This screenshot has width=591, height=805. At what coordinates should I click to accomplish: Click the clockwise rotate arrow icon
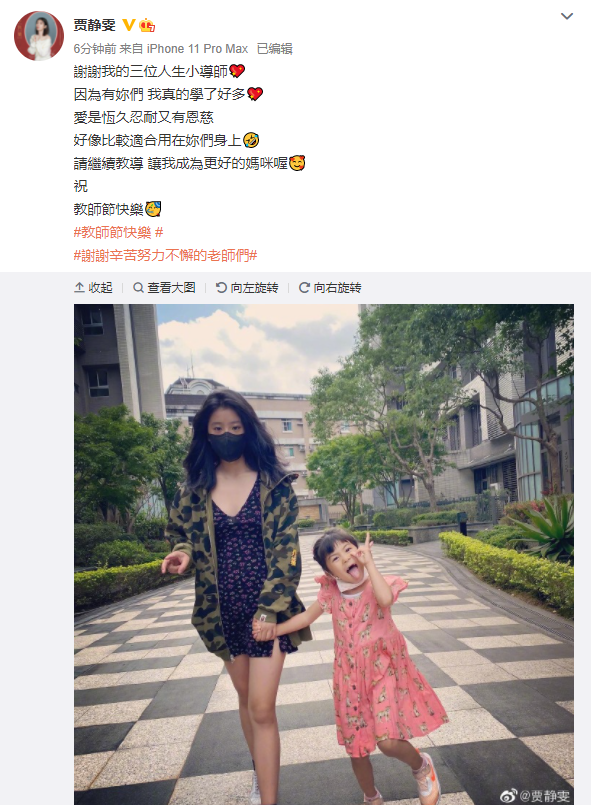click(304, 288)
